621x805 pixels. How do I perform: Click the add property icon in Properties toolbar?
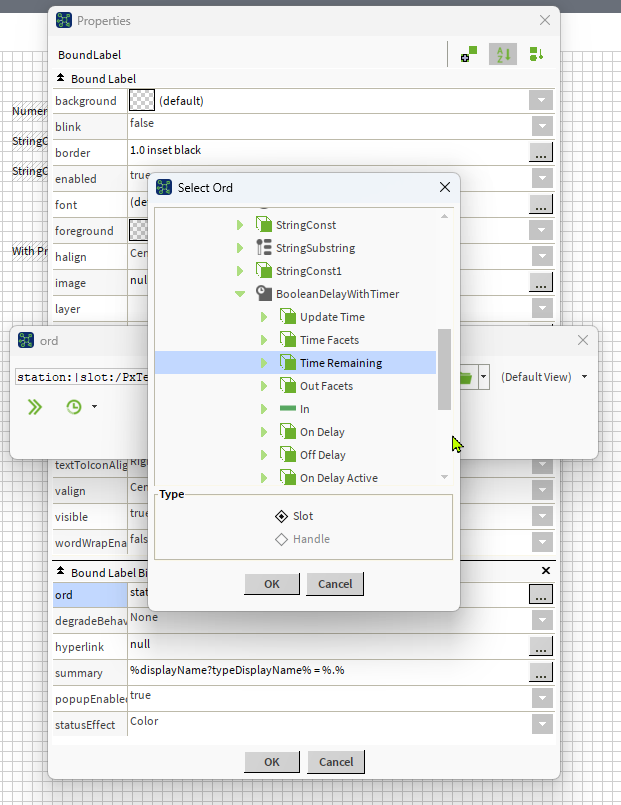(468, 55)
